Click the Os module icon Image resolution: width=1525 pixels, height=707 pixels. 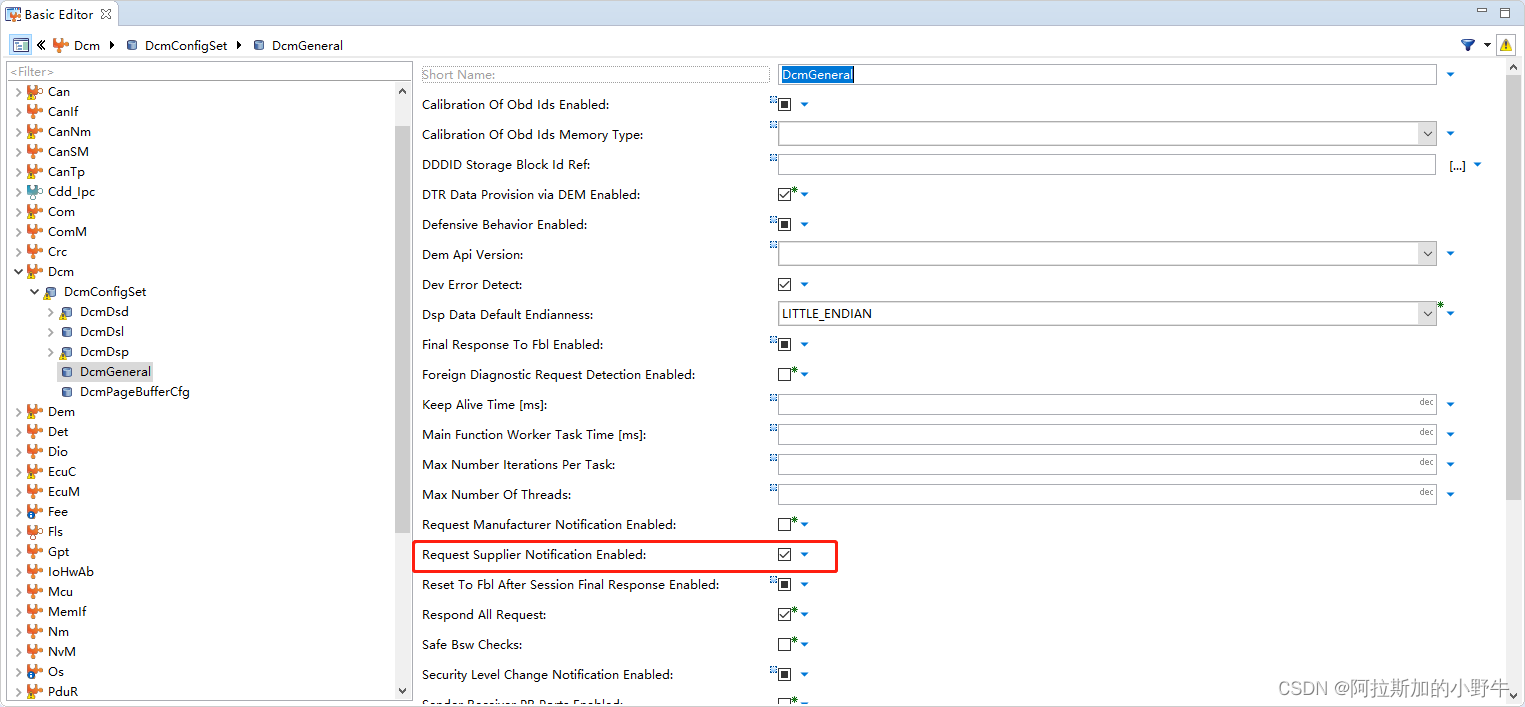[35, 671]
